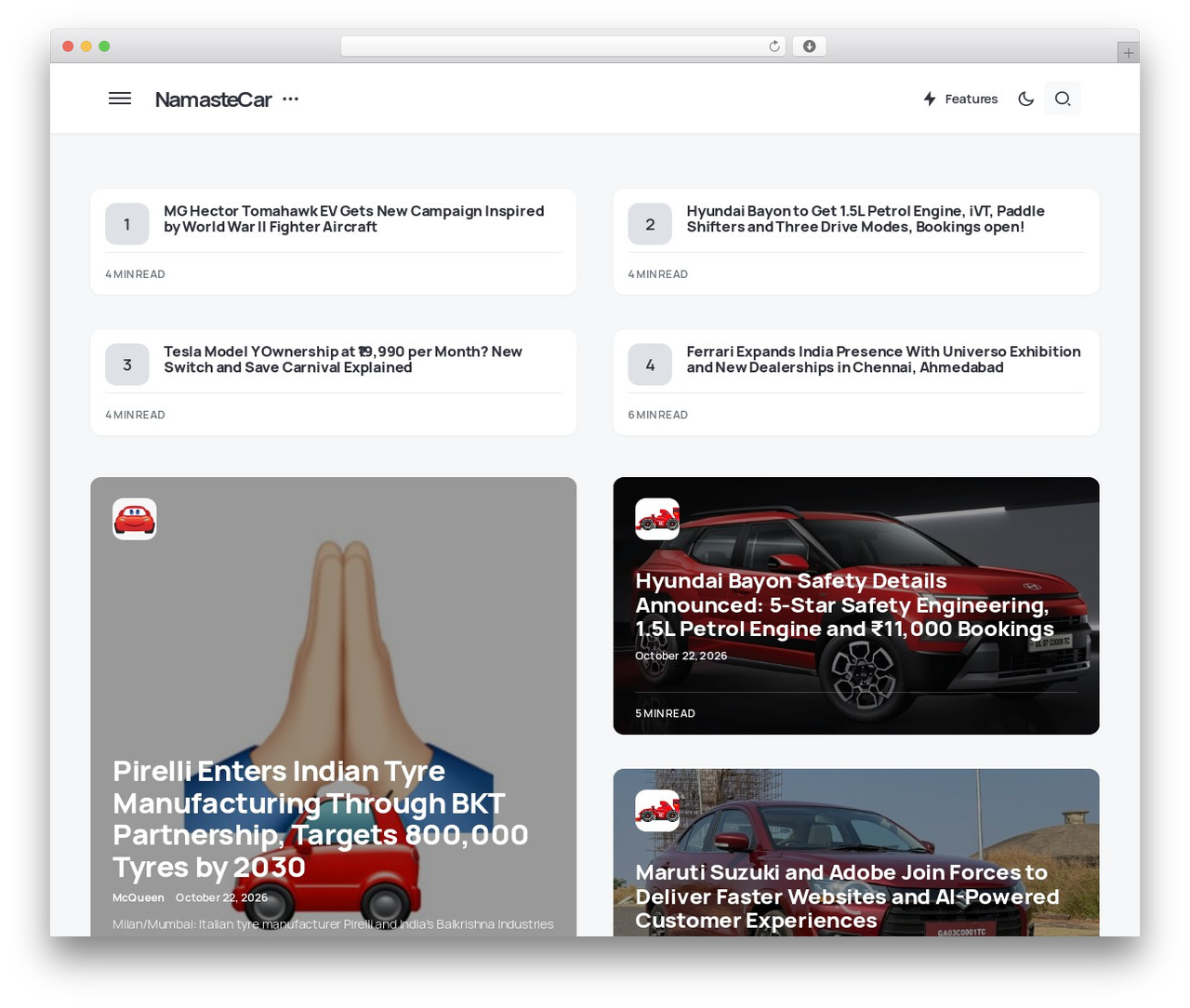Close the browser window red button

[x=68, y=46]
